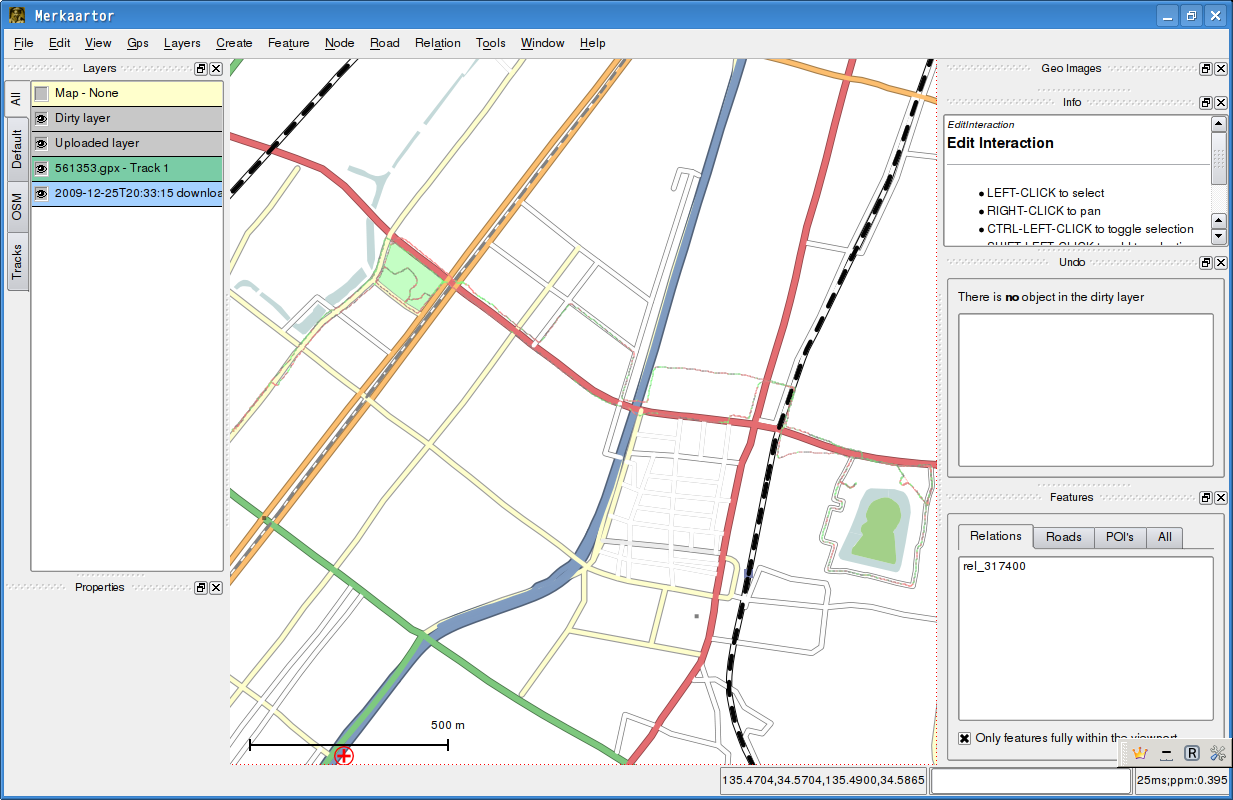The height and width of the screenshot is (800, 1233).
Task: Click the empty Undo history list box
Action: tap(1085, 390)
